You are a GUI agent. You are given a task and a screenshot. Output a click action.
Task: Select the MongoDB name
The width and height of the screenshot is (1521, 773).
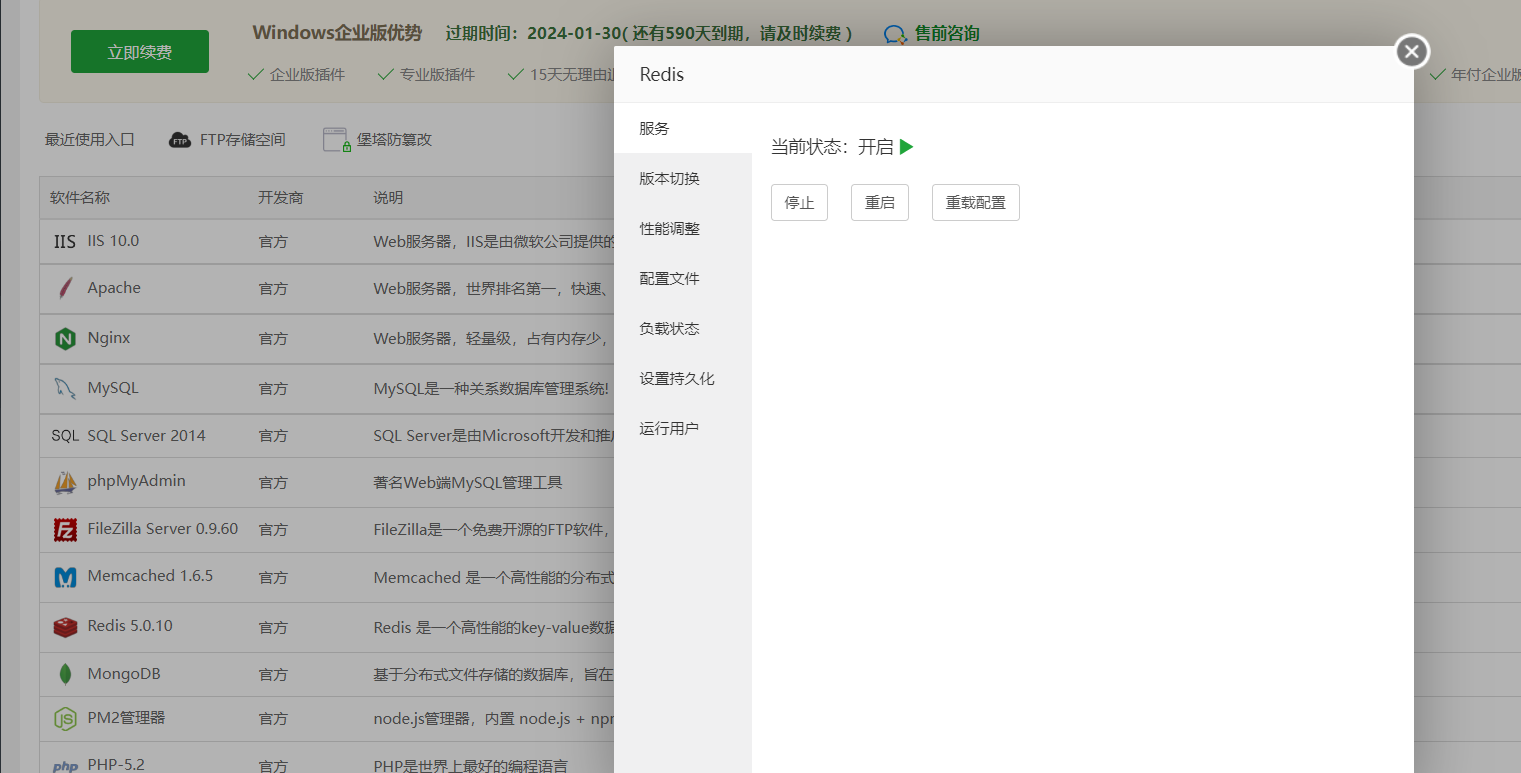click(124, 674)
